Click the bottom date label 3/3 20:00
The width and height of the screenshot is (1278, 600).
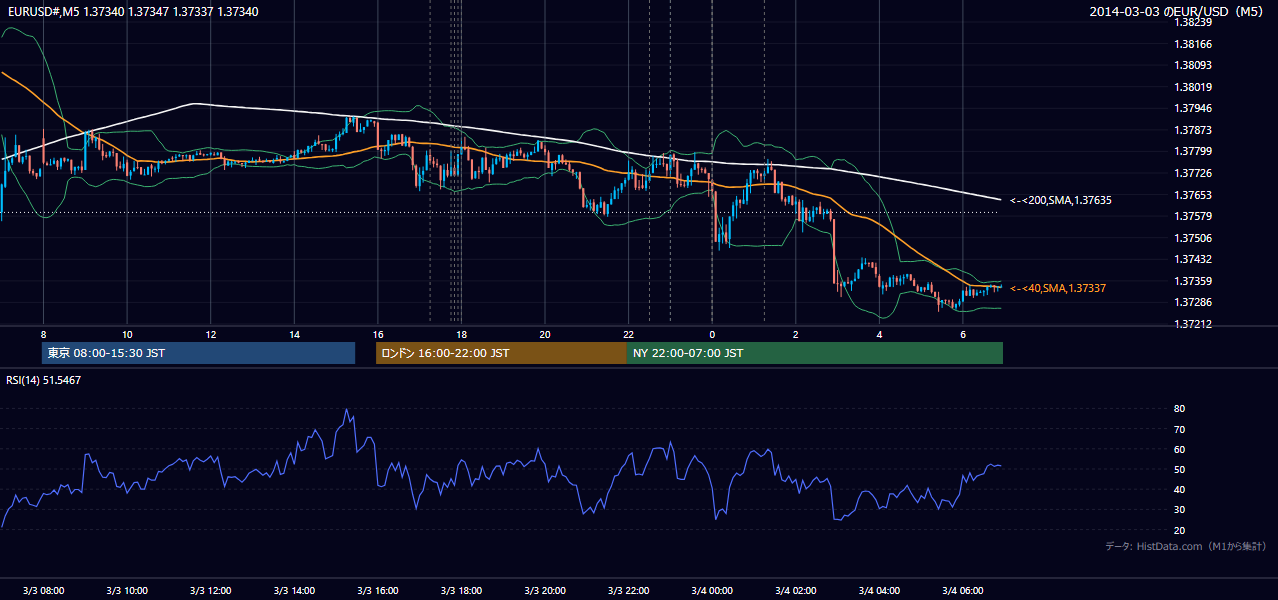click(x=545, y=590)
